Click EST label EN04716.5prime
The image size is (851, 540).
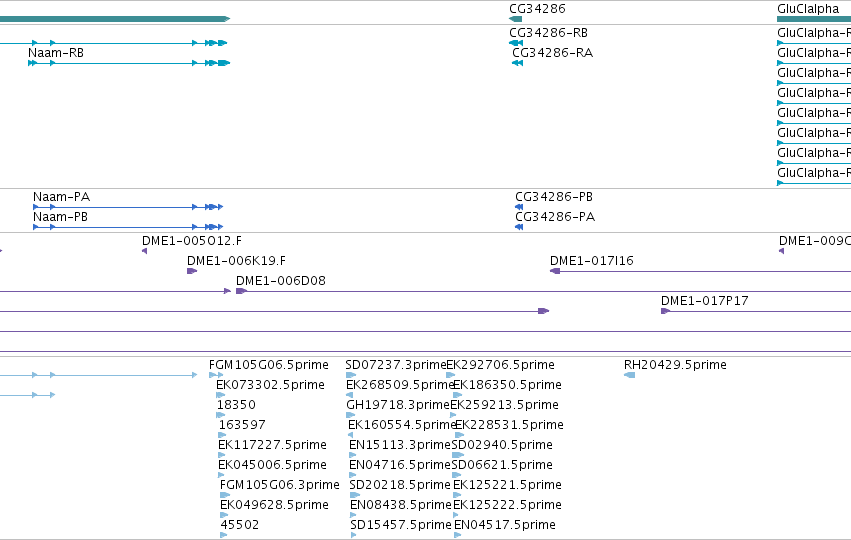tap(400, 465)
